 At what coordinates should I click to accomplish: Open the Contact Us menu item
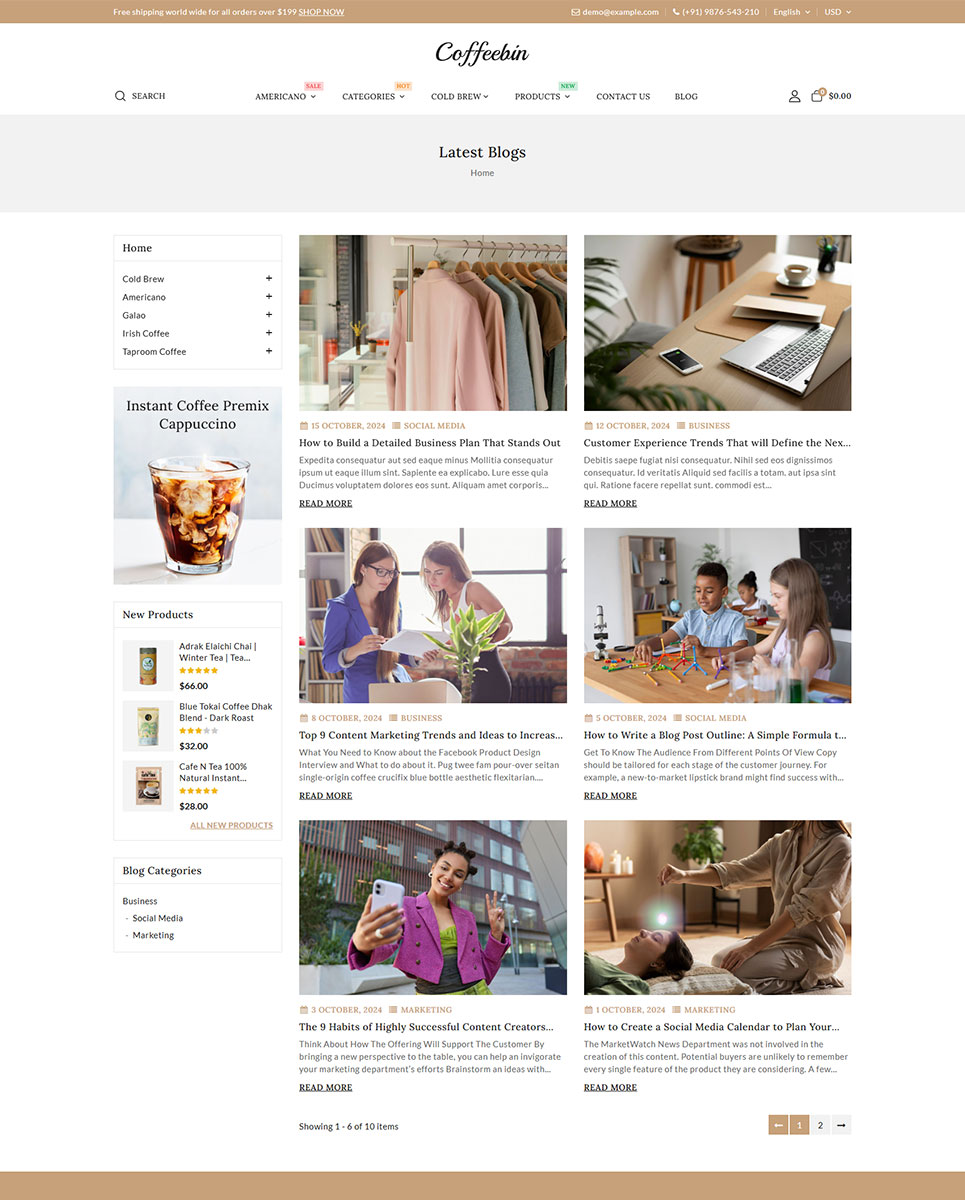pos(623,97)
